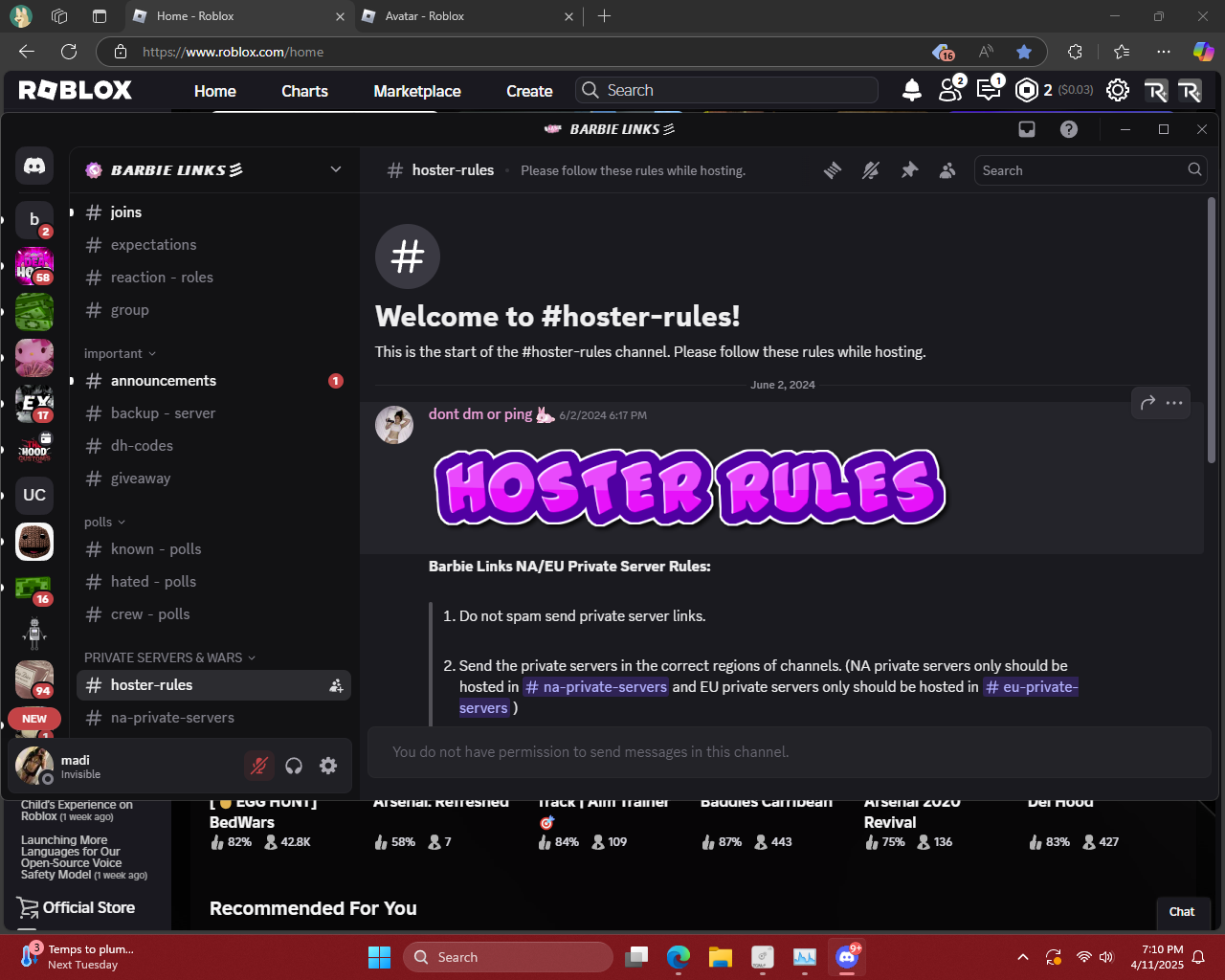Open Roblox messages icon
This screenshot has width=1225, height=980.
[988, 90]
